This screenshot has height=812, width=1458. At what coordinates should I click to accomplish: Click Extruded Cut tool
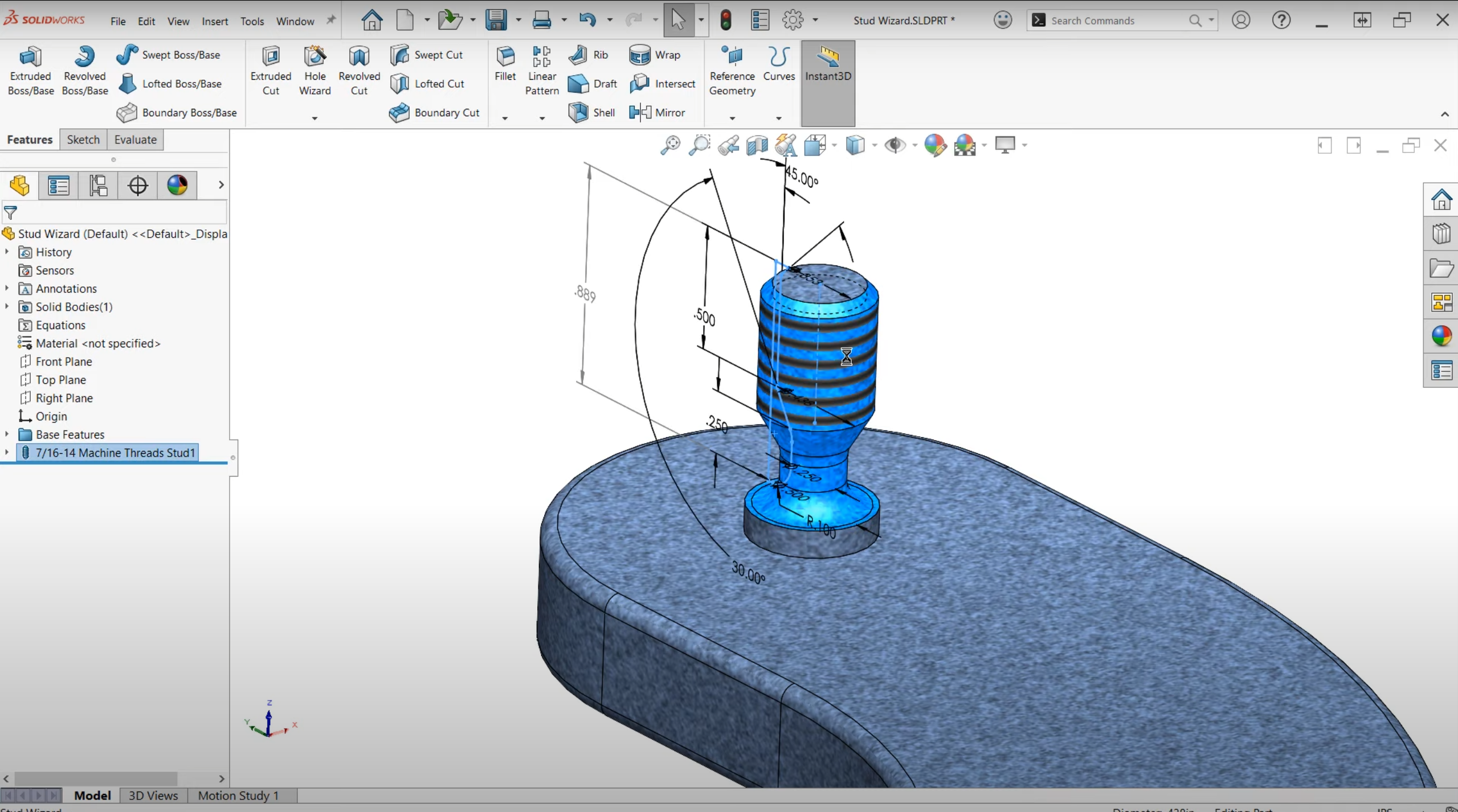click(x=271, y=71)
